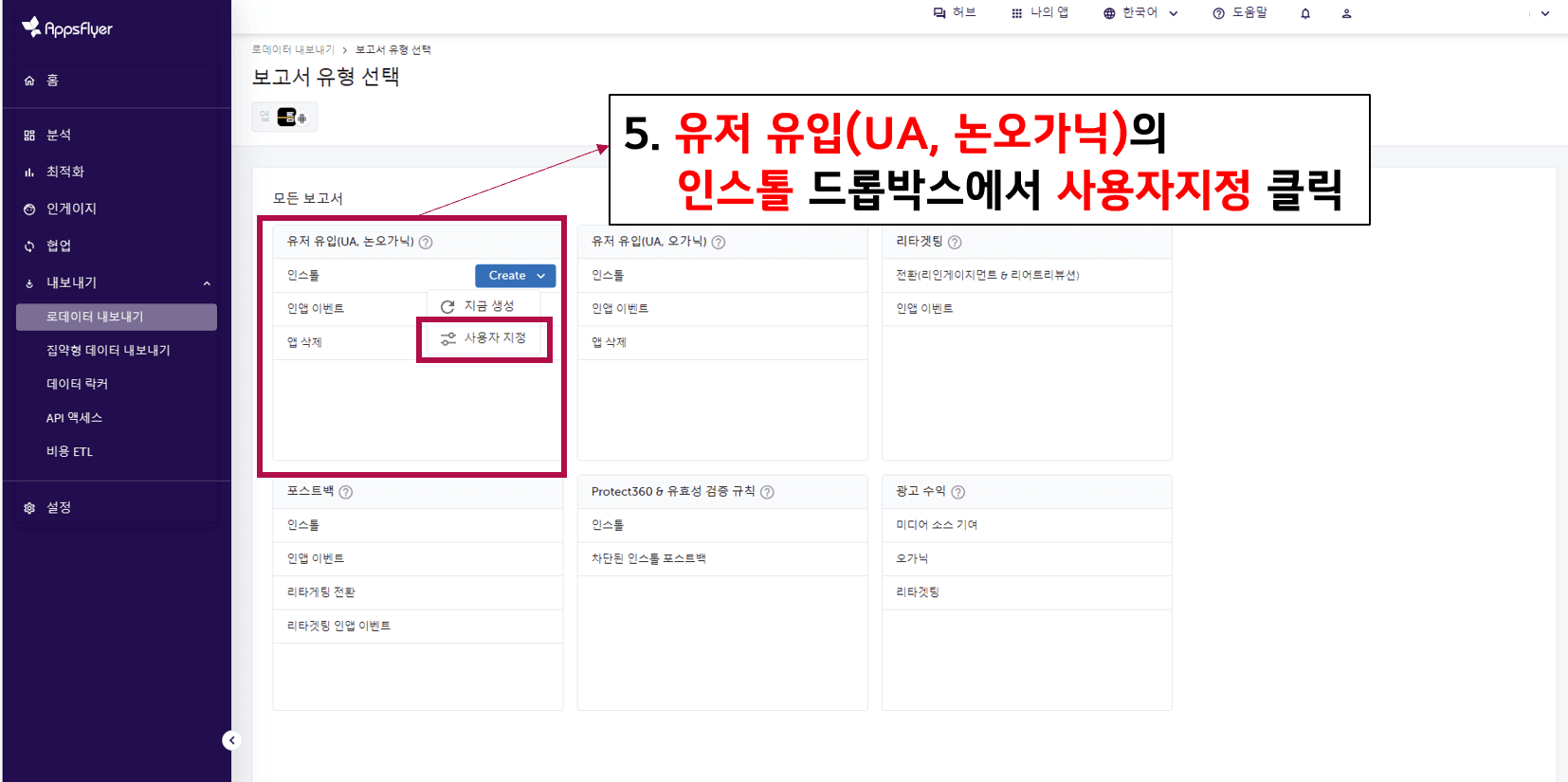Collapse the sidebar with the arrow button

(231, 740)
